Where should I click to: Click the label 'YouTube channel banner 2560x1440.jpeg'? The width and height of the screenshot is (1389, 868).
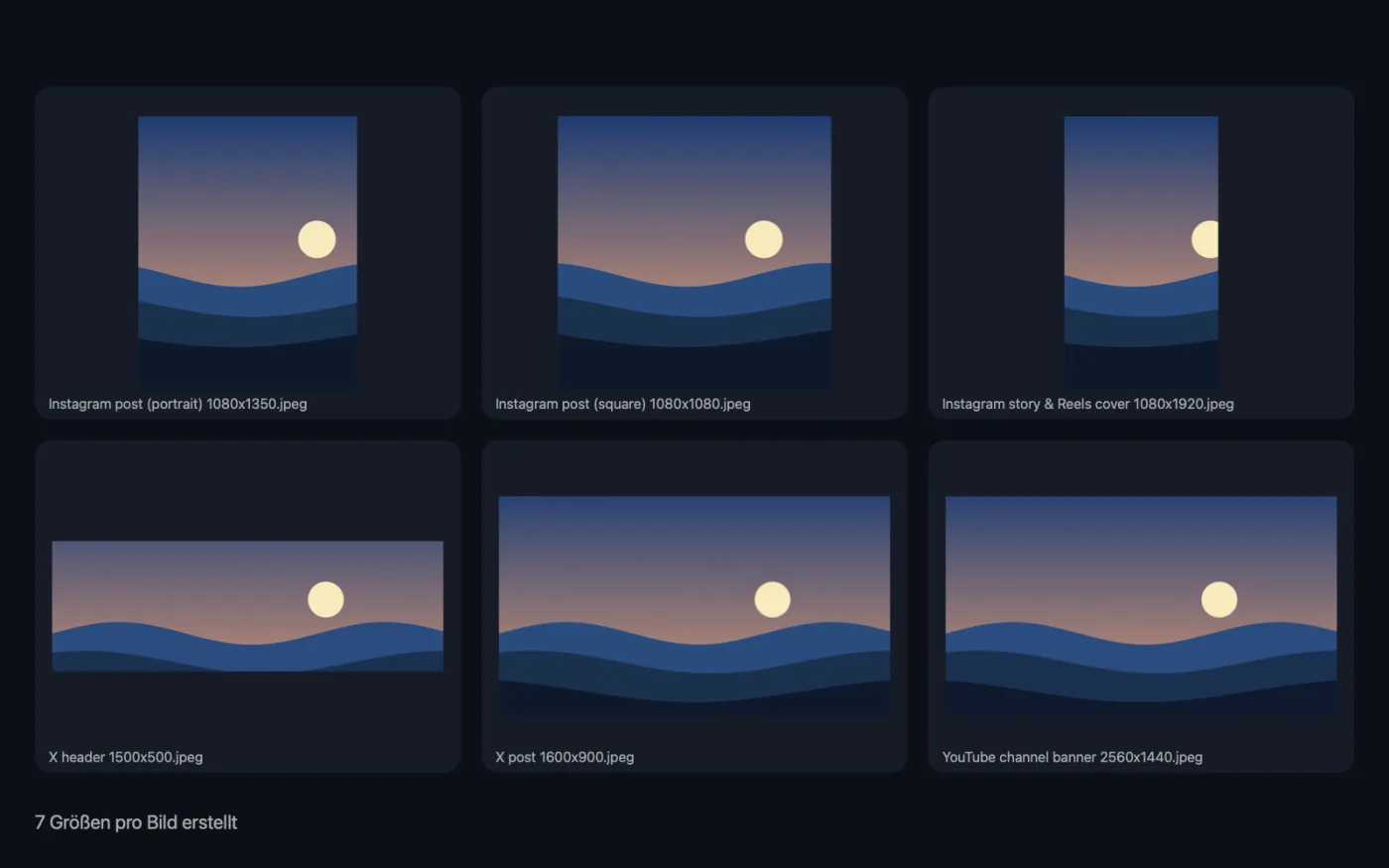(1073, 757)
